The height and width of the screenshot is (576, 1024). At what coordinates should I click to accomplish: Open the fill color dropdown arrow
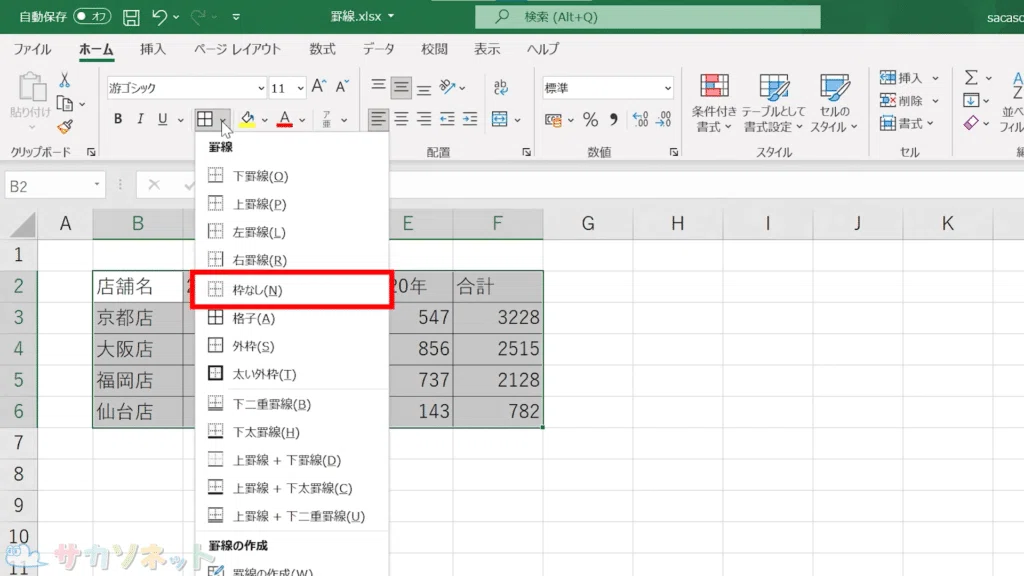pos(264,120)
